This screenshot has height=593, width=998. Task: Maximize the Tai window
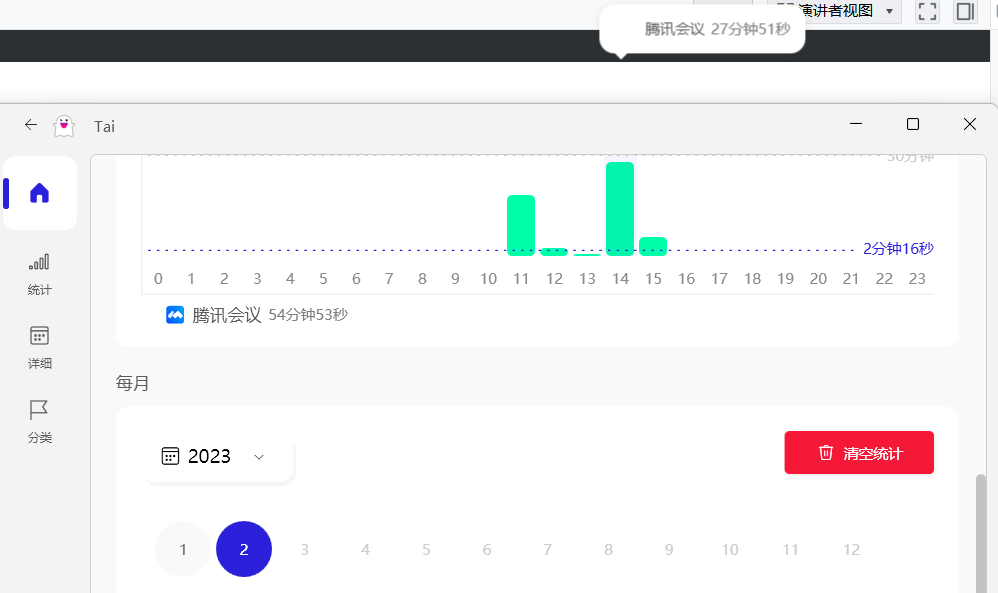913,124
